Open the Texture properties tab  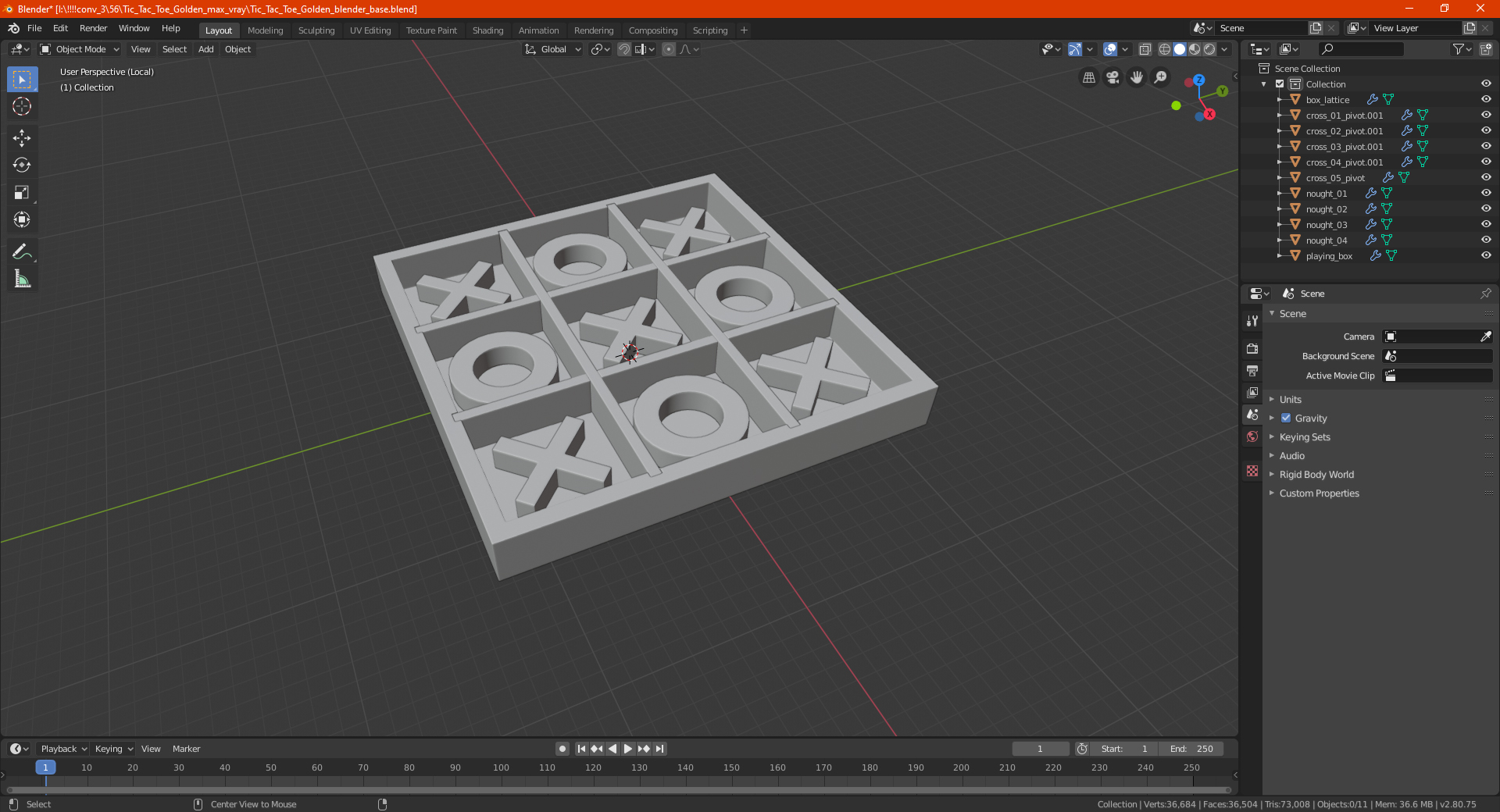tap(1252, 471)
